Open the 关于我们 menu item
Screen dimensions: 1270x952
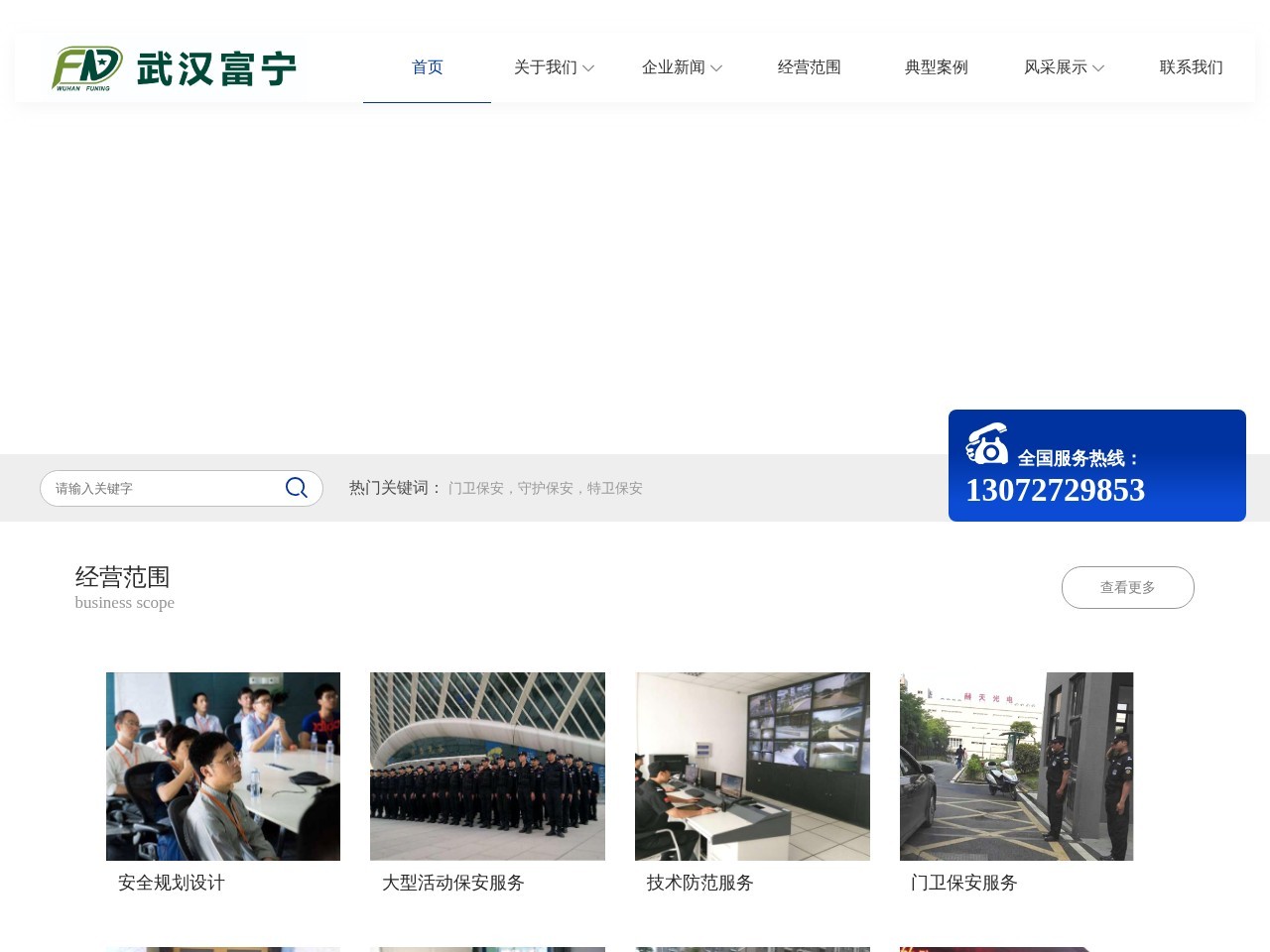(x=546, y=67)
